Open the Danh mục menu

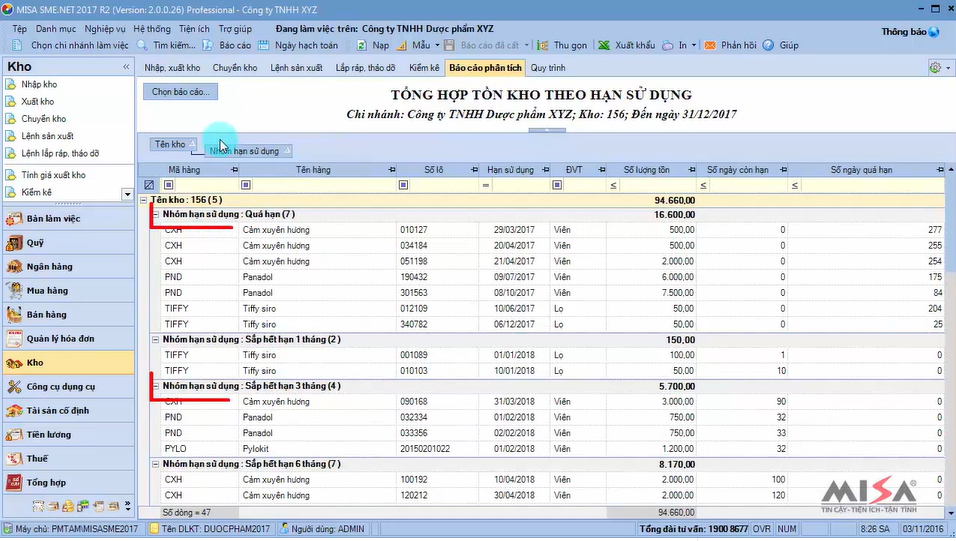tap(56, 29)
